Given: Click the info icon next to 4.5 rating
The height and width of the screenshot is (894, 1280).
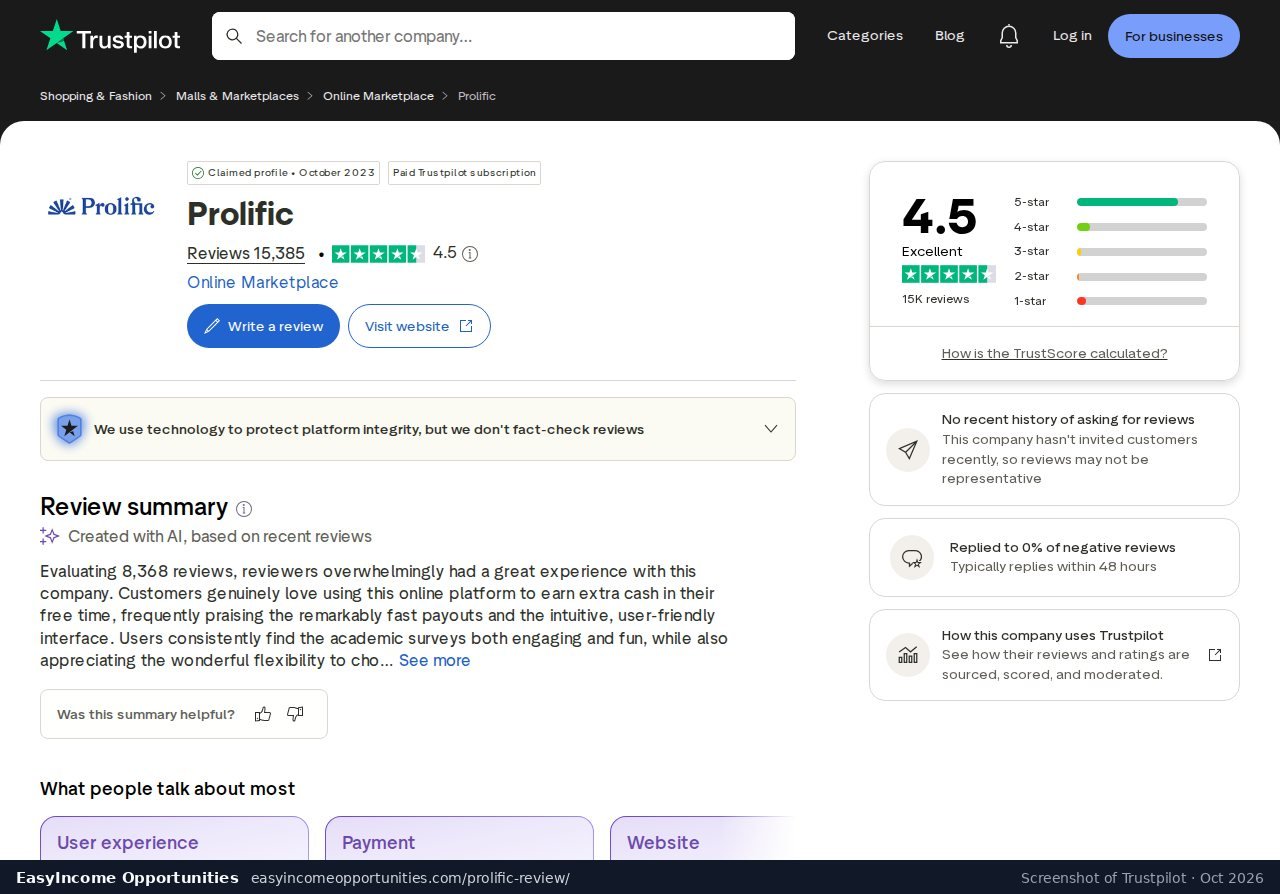Looking at the screenshot, I should [470, 254].
